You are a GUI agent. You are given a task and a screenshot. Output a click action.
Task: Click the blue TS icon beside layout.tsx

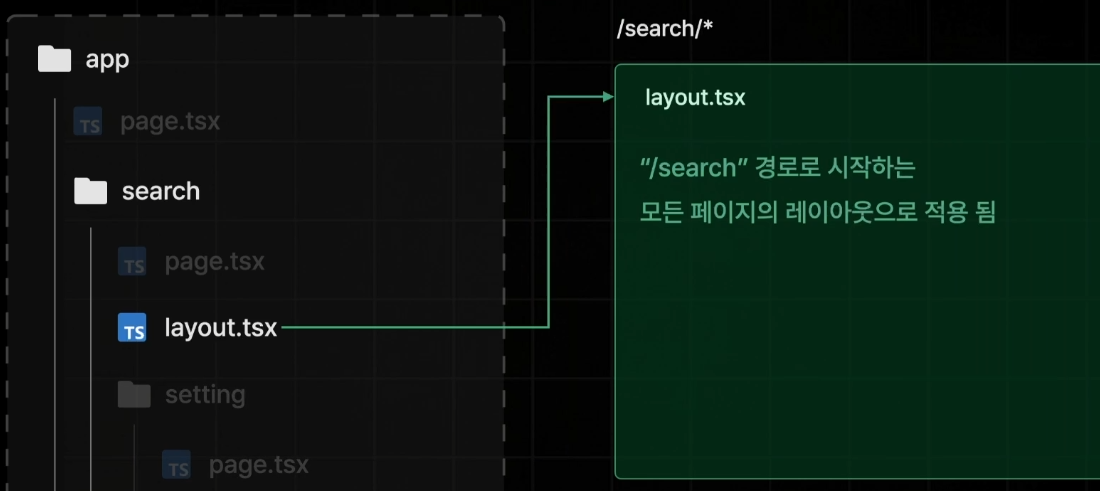[x=132, y=328]
